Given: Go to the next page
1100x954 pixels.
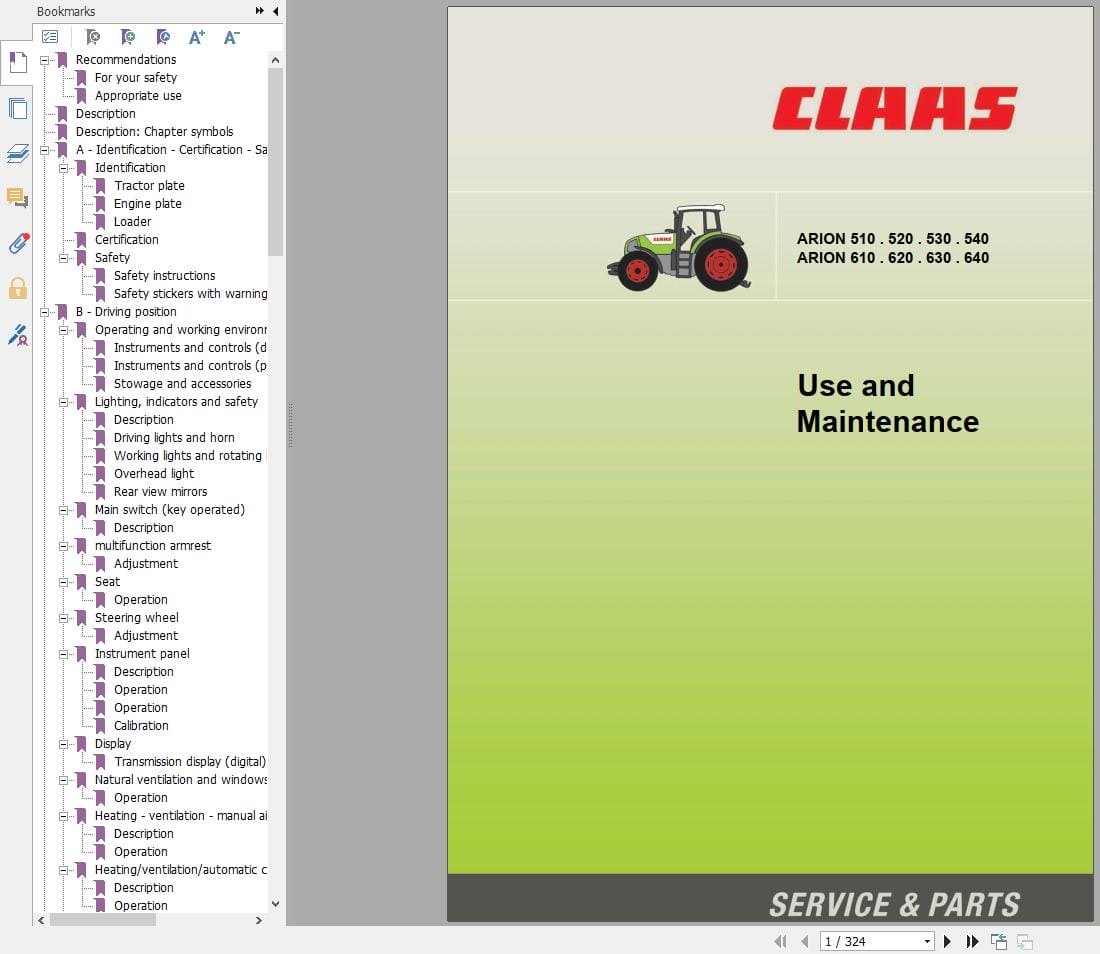Looking at the screenshot, I should (x=947, y=941).
